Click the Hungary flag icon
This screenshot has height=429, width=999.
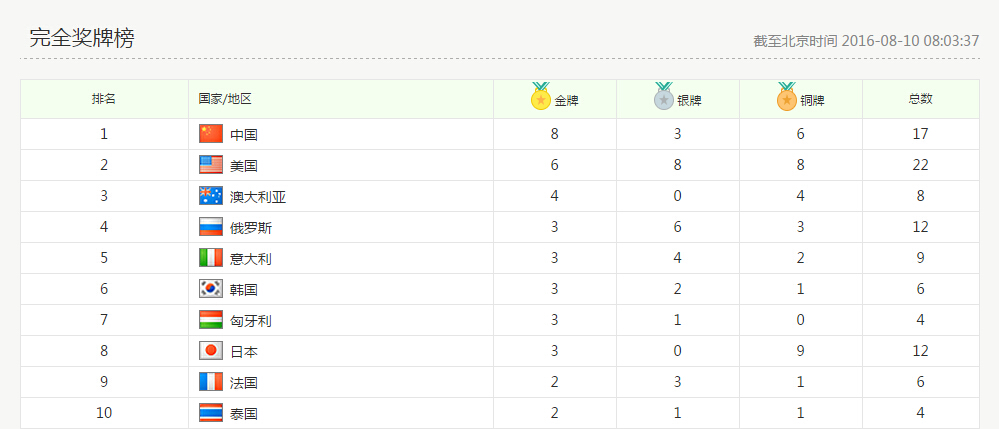pyautogui.click(x=210, y=320)
